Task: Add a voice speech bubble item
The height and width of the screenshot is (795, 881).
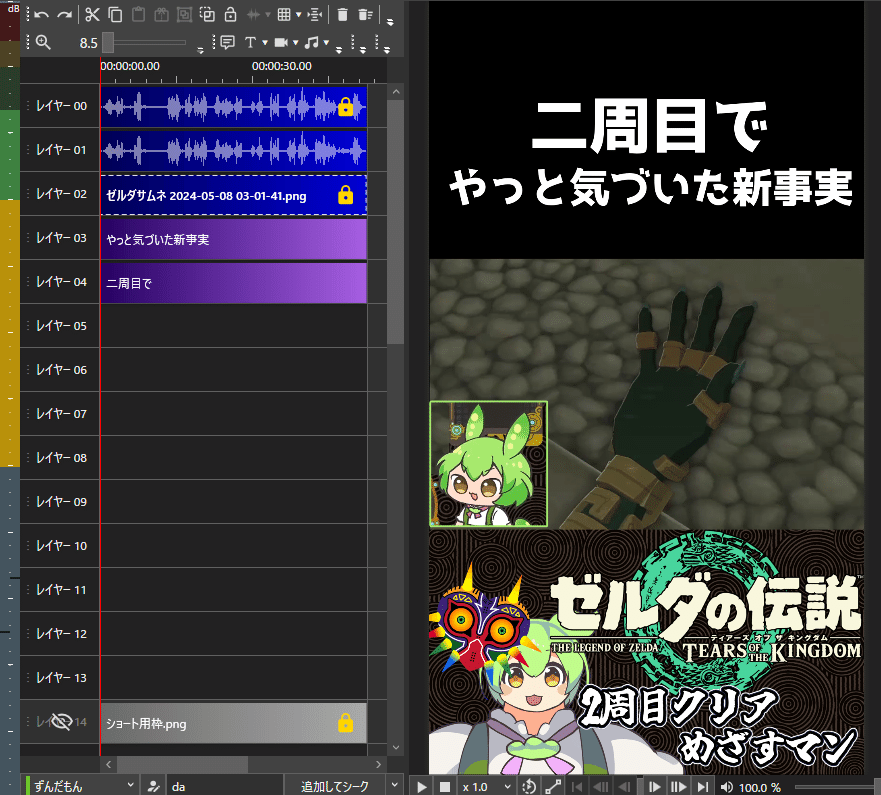Action: point(228,42)
